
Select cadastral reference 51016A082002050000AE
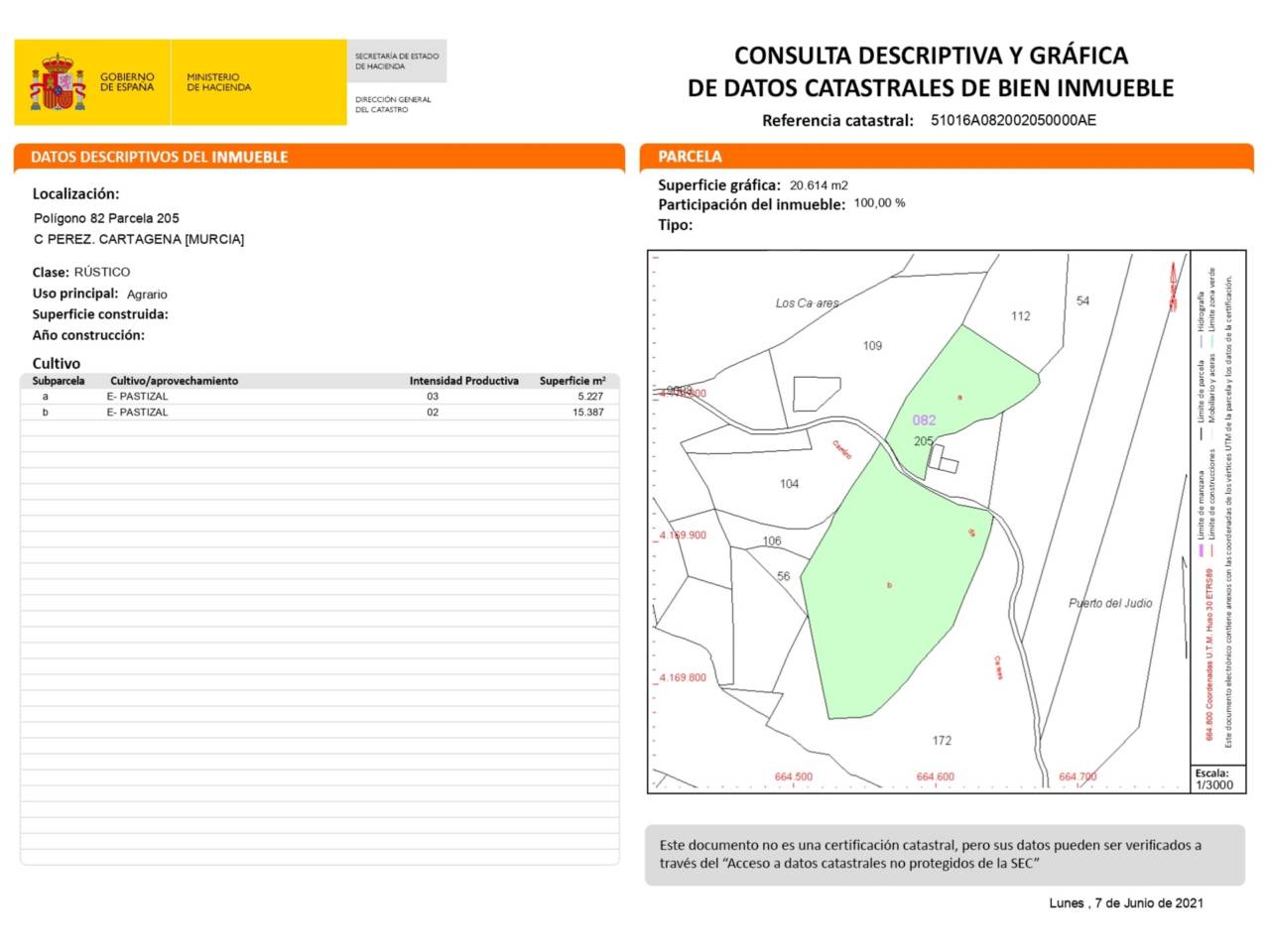click(x=1013, y=120)
